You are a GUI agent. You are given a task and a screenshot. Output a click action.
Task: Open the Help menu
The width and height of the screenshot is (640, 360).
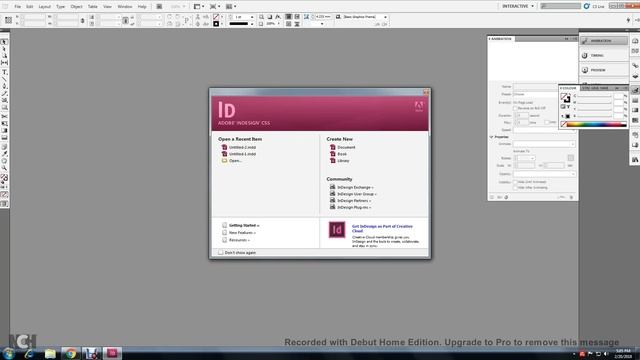tap(142, 7)
